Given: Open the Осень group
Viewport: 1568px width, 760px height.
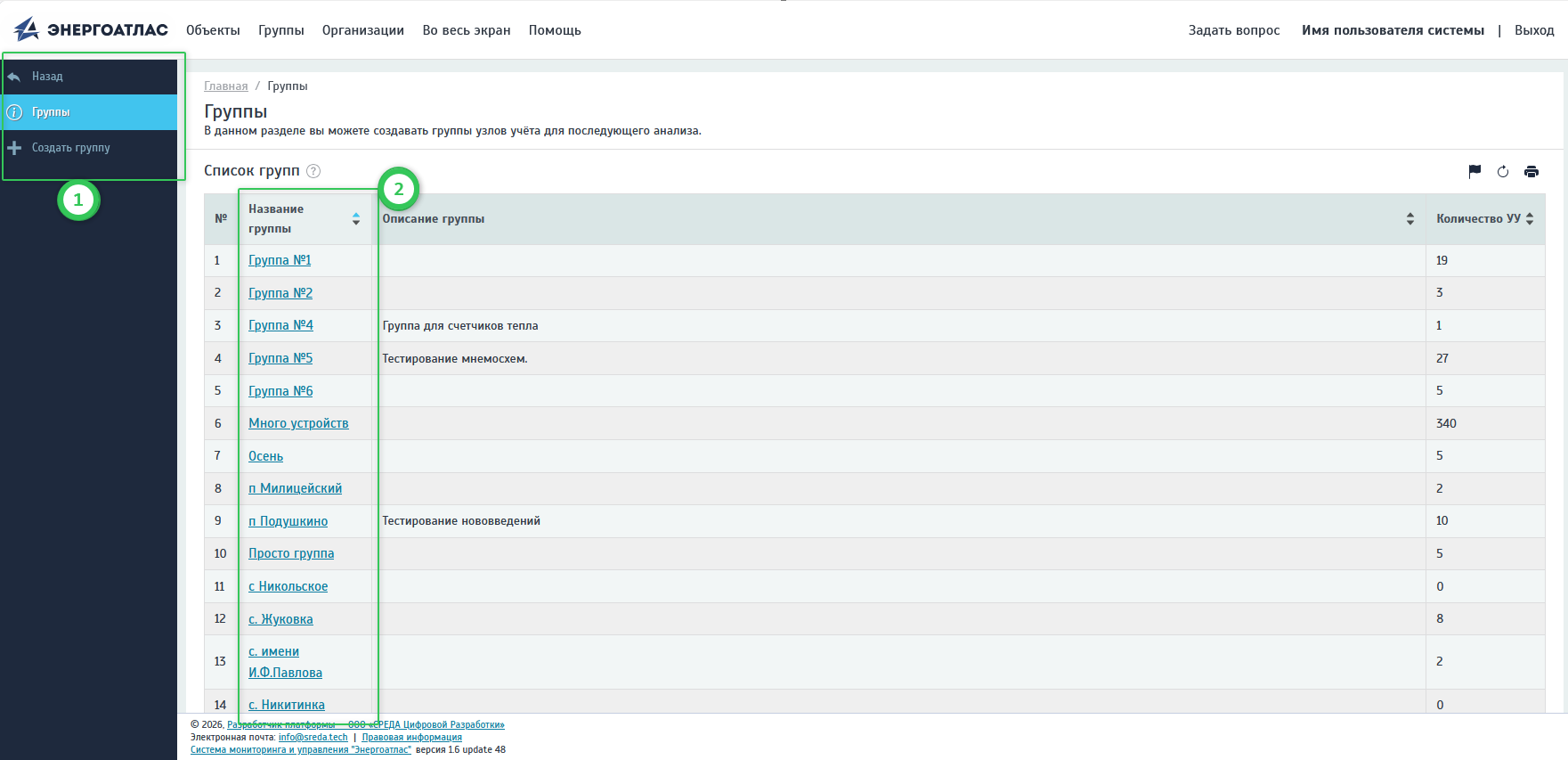Looking at the screenshot, I should tap(265, 456).
